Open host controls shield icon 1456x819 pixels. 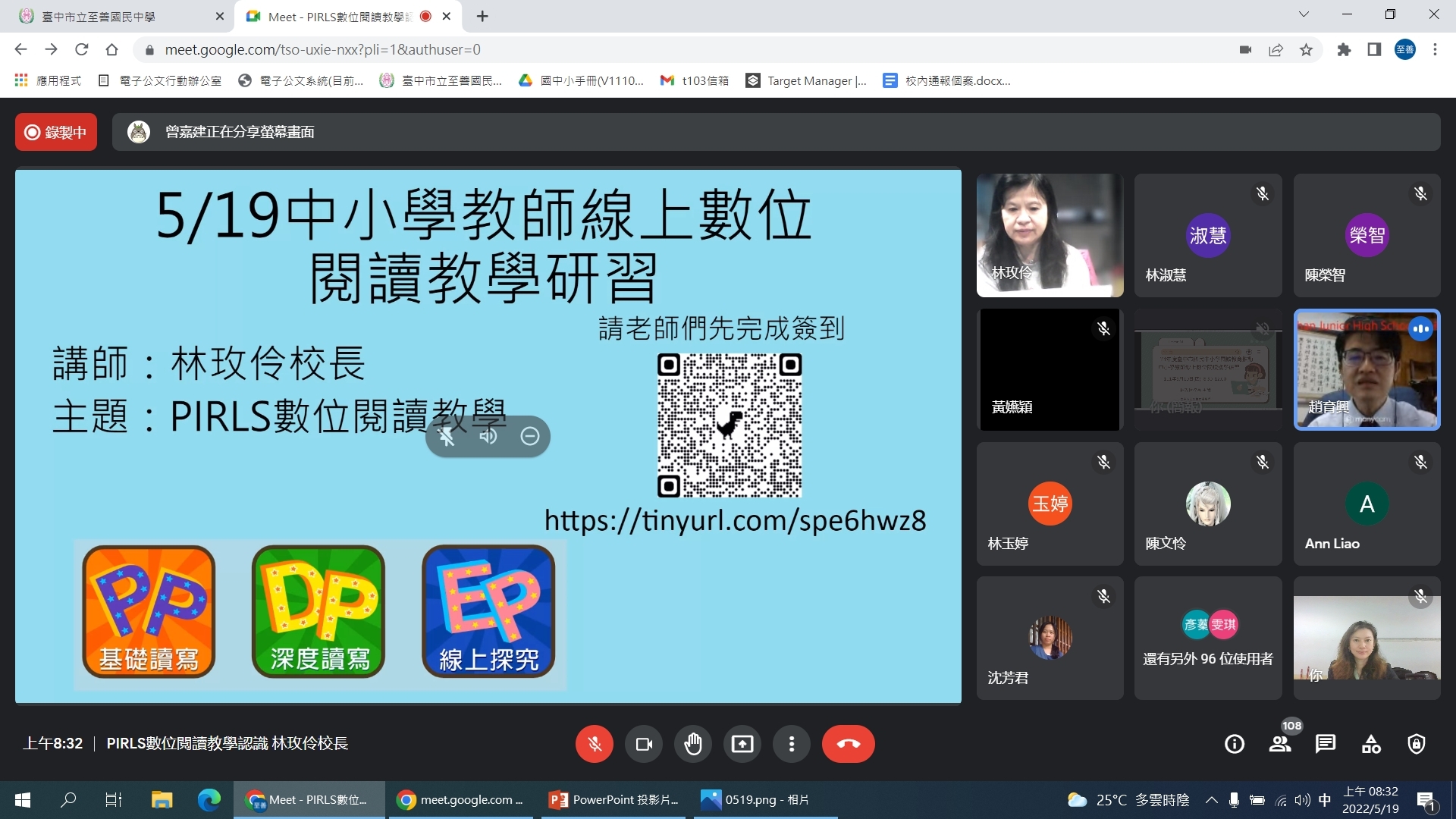point(1416,744)
